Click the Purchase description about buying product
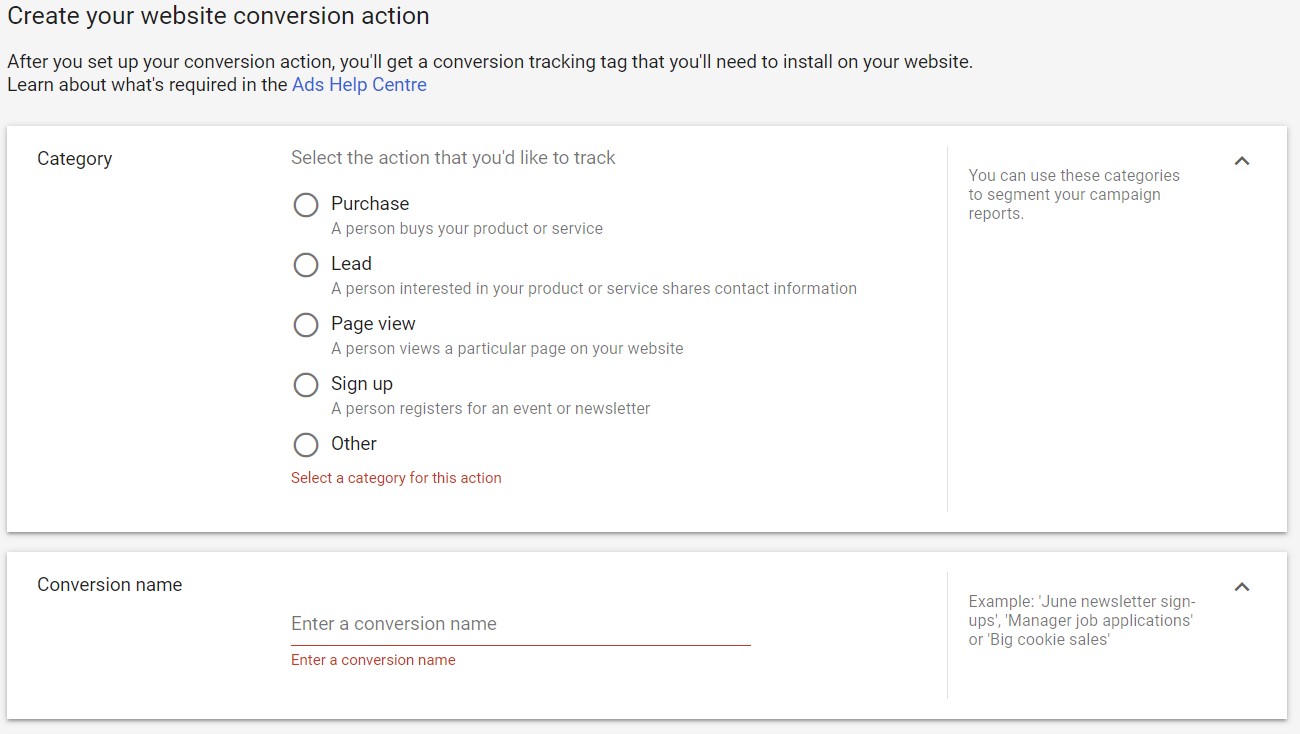 467,229
